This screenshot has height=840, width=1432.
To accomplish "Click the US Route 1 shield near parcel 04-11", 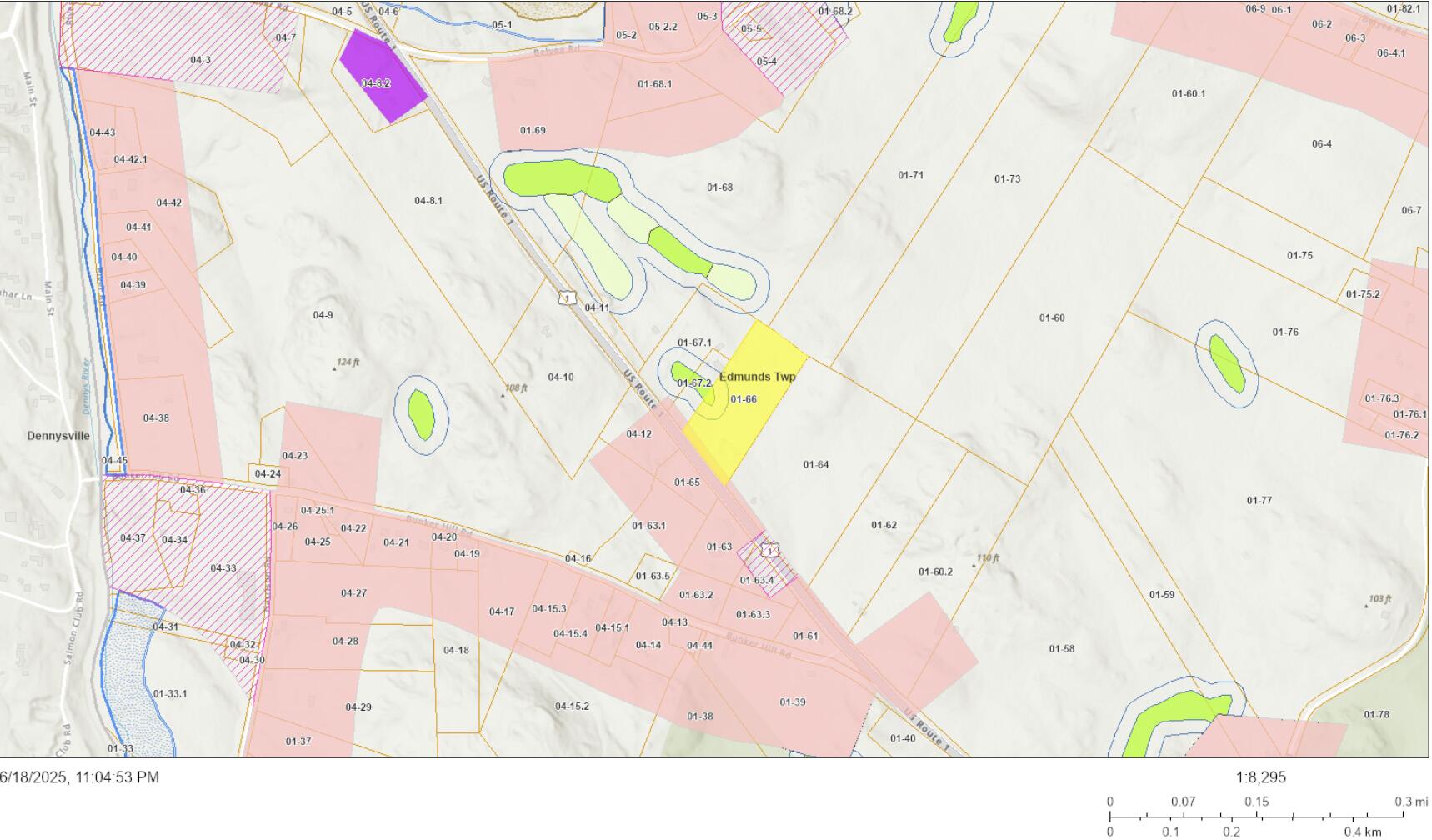I will pos(567,297).
